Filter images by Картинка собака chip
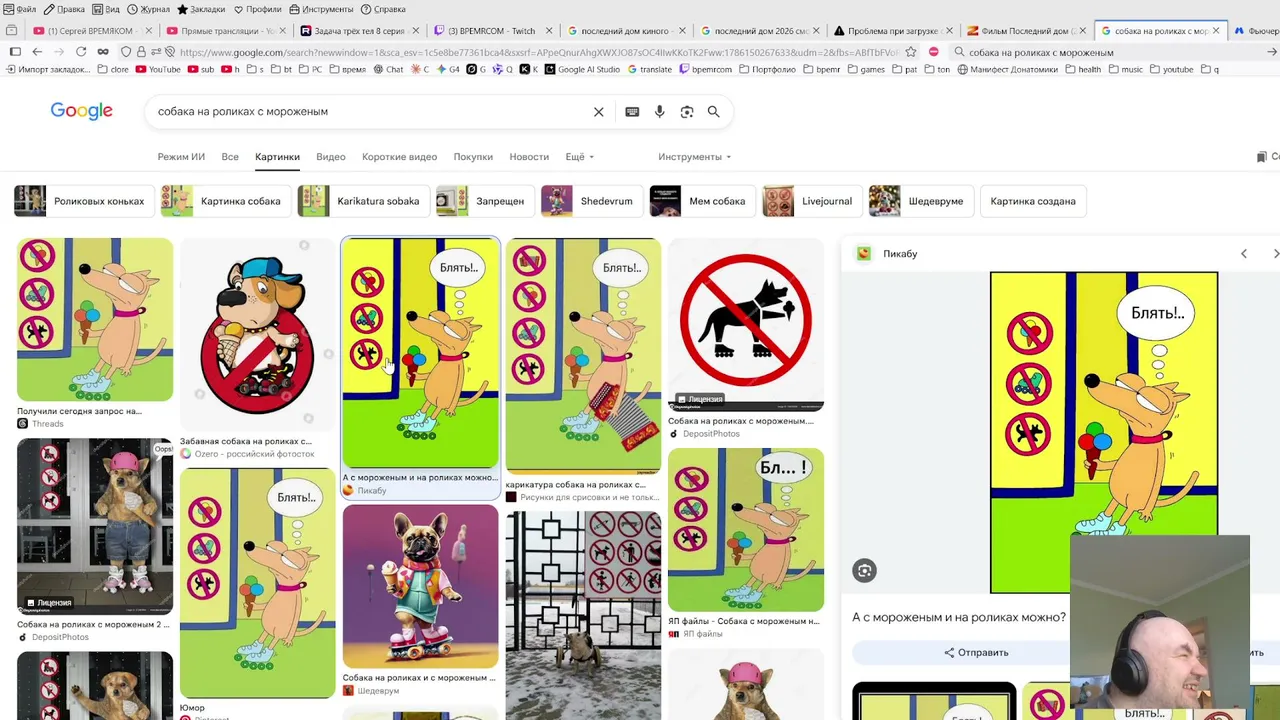The image size is (1280, 720). coord(225,201)
